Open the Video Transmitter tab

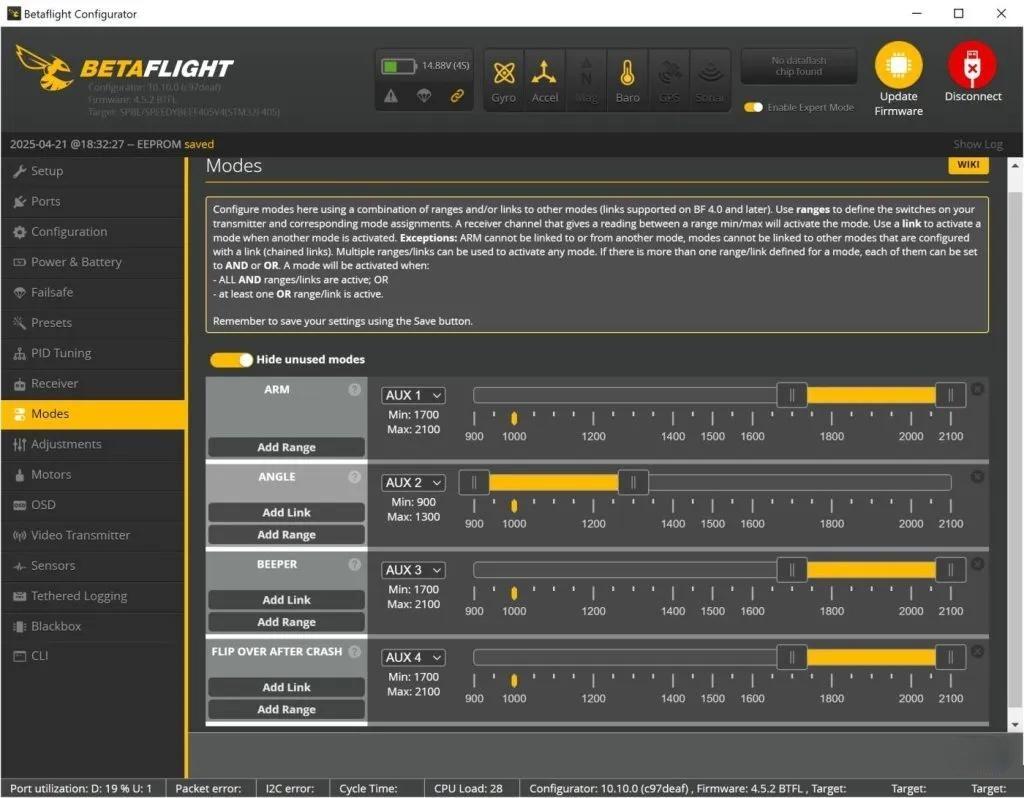(93, 535)
